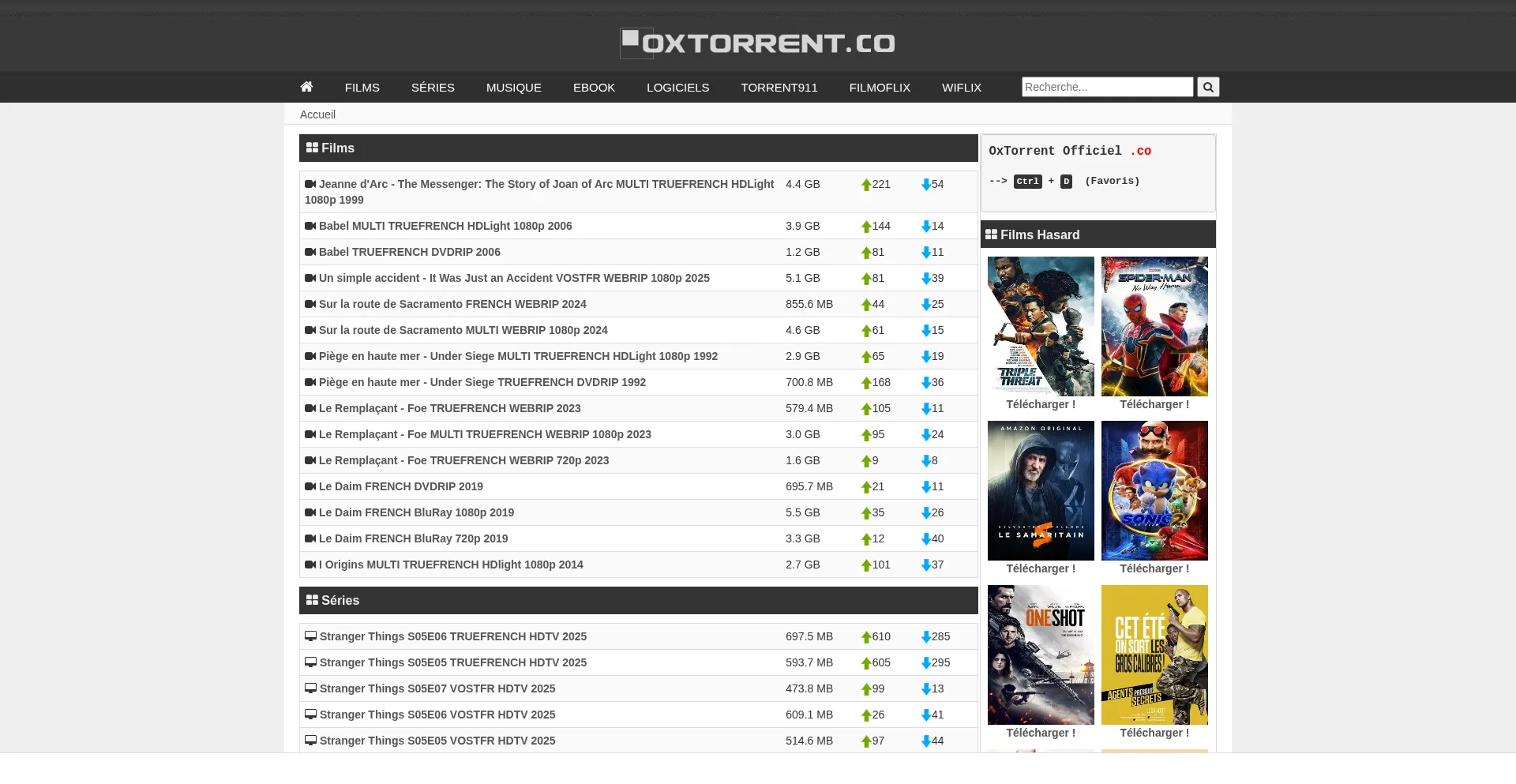Open the MUSIQUE section in the navigation

tap(513, 87)
